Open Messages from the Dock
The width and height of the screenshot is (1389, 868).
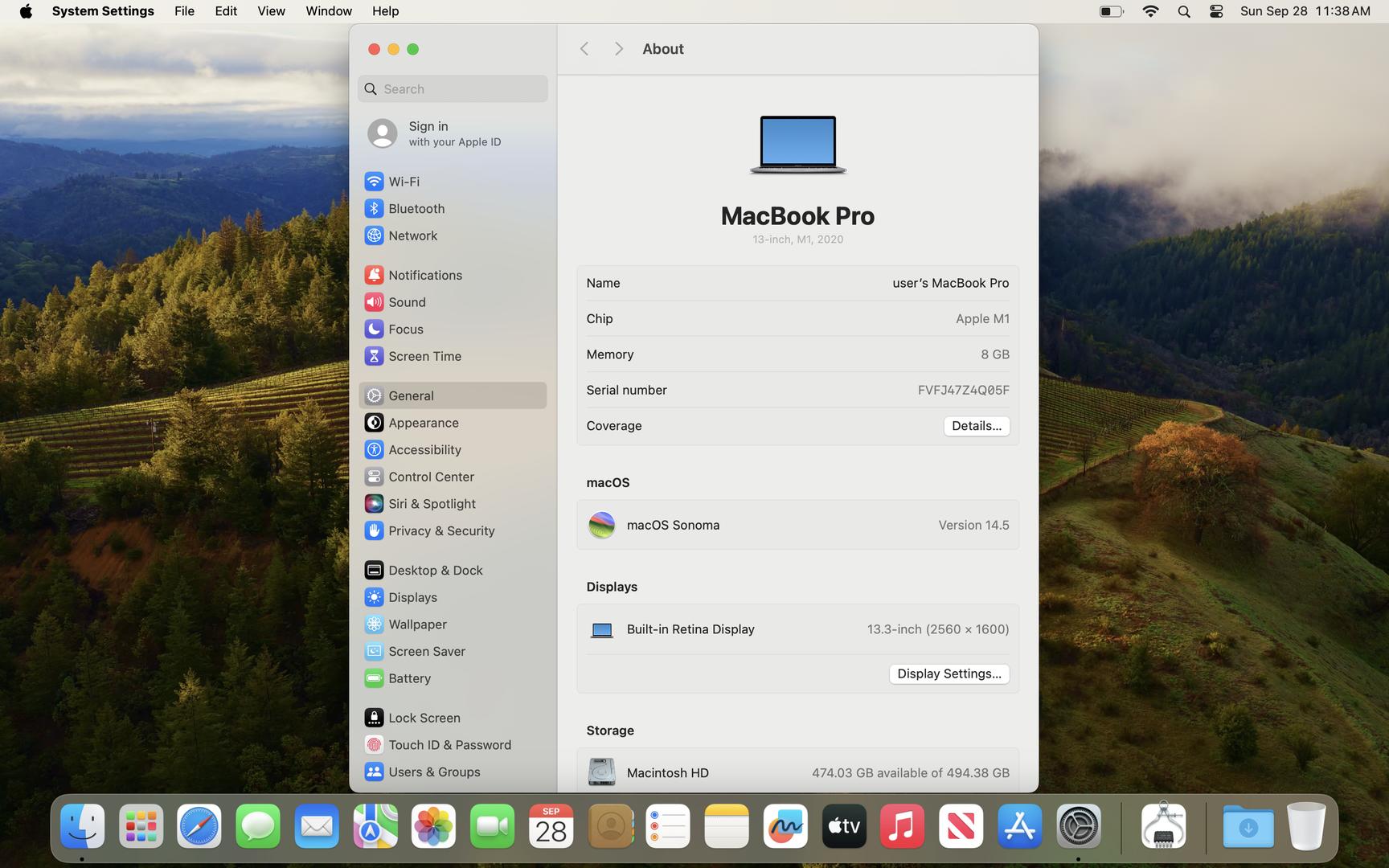point(258,826)
